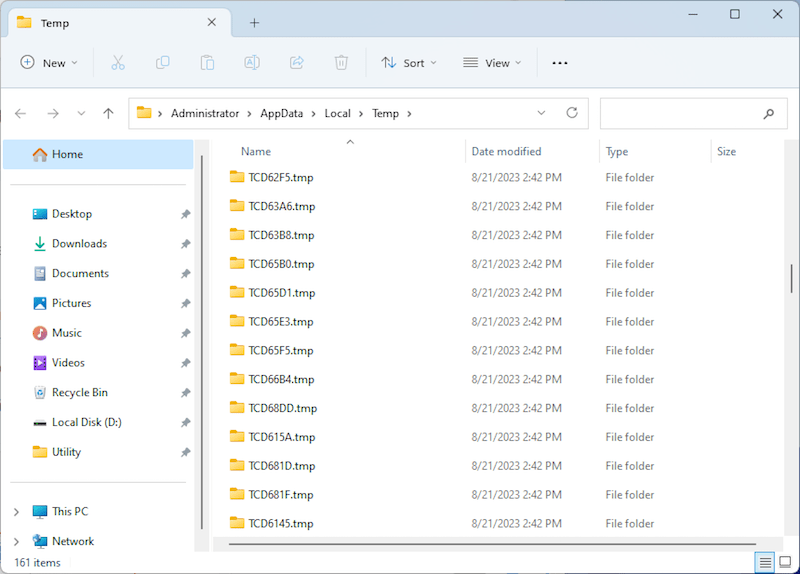Unpin Downloads from quick access
Screen dimensions: 800x574
(185, 244)
